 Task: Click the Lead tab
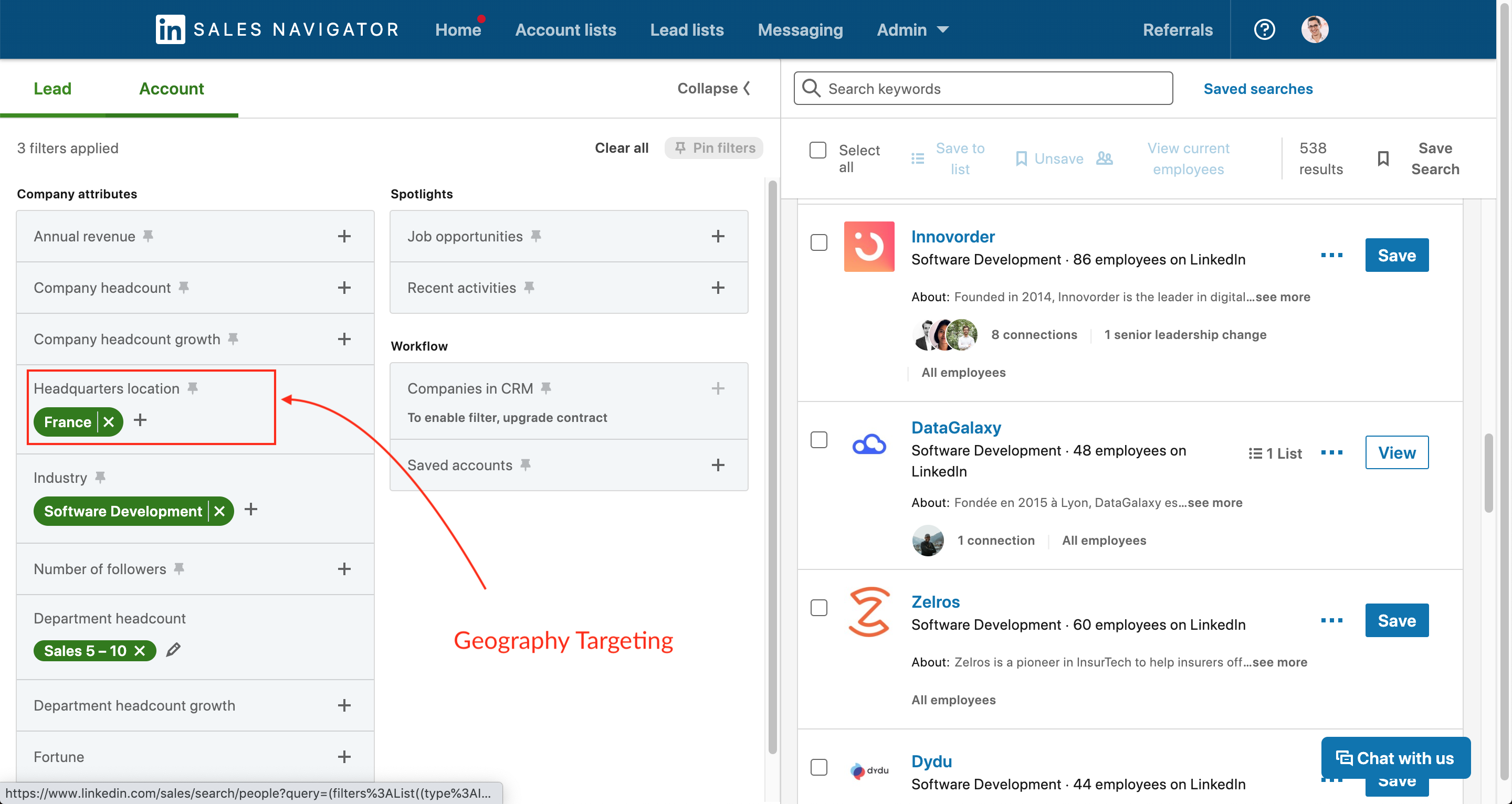pos(53,88)
